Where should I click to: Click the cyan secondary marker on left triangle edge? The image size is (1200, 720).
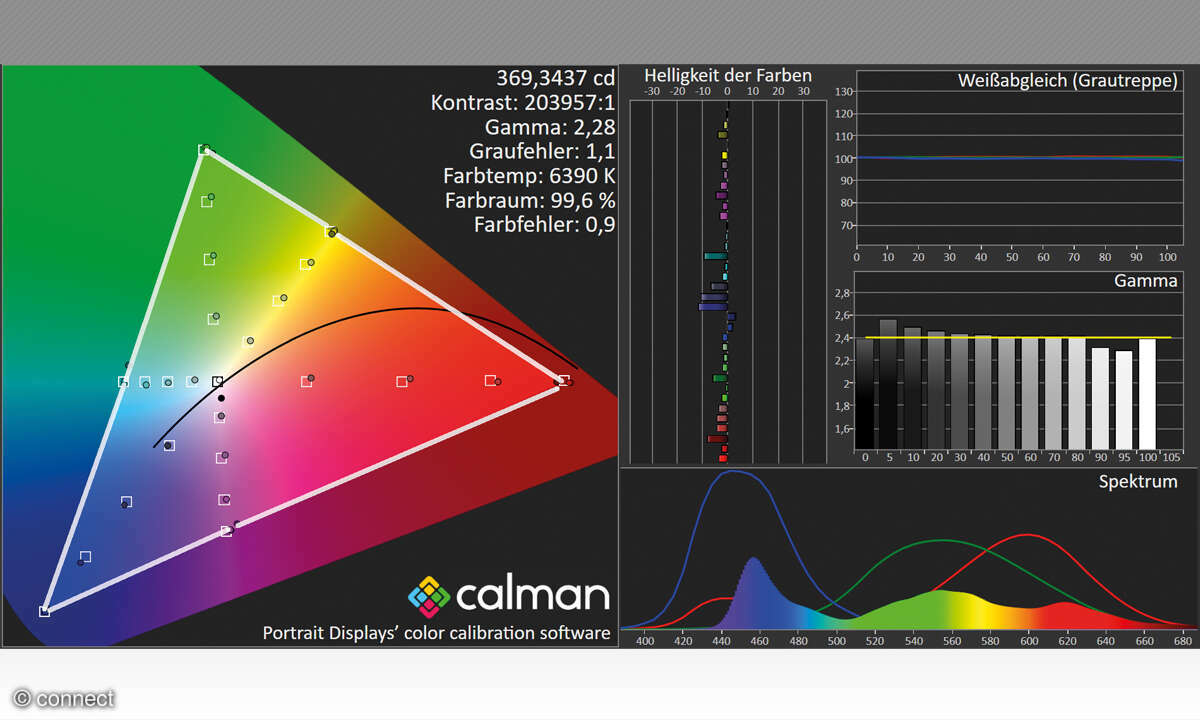pos(123,381)
